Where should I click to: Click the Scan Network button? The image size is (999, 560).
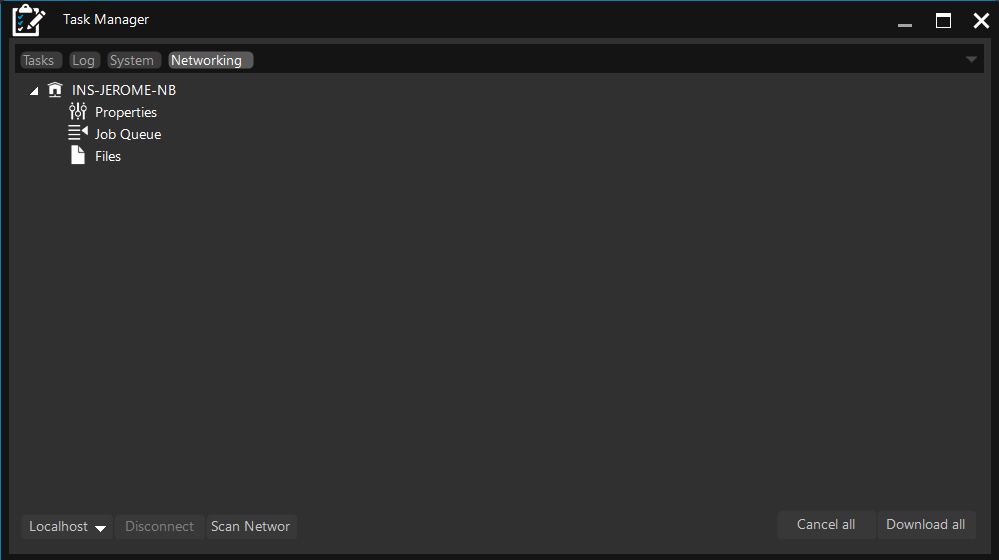pyautogui.click(x=251, y=527)
